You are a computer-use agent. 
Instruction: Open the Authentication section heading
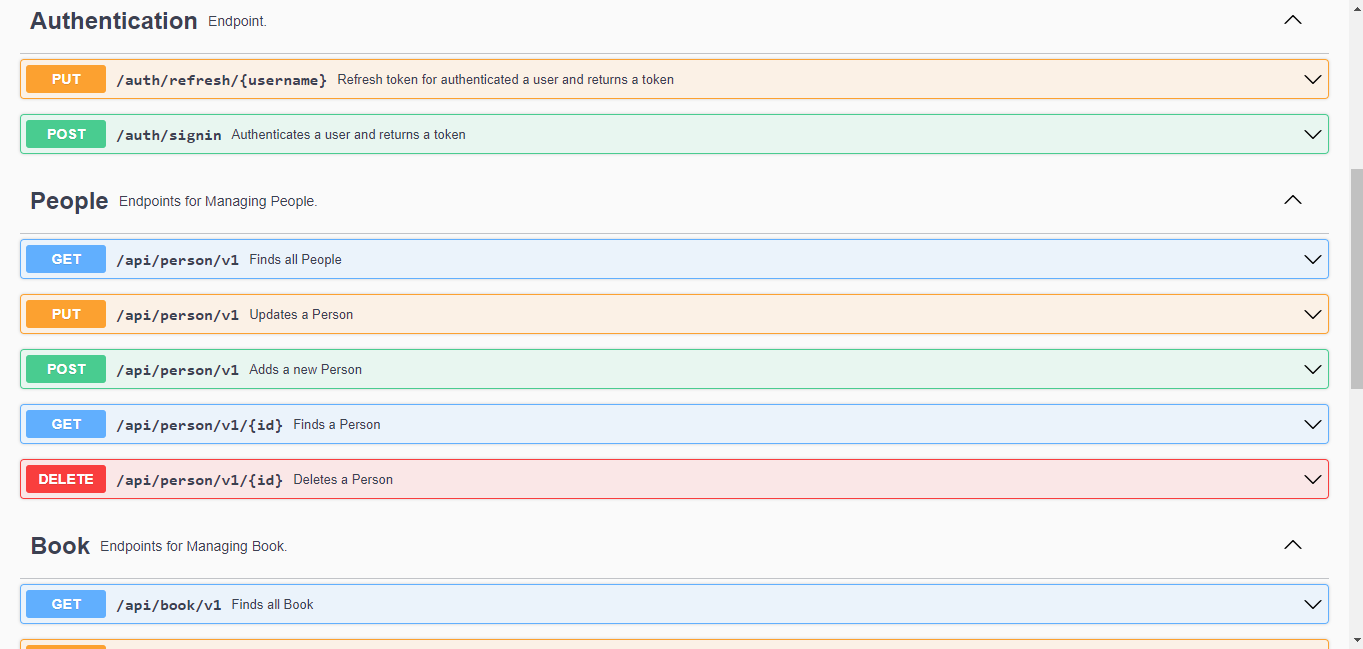click(114, 21)
